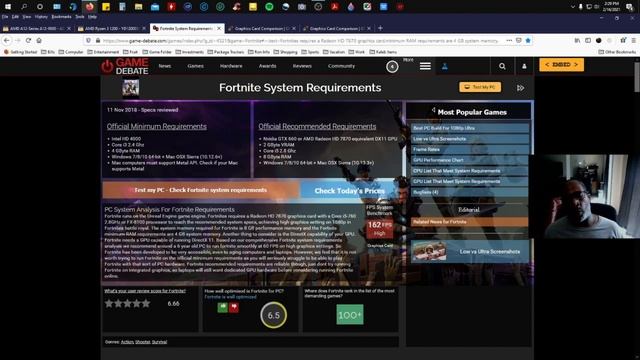This screenshot has width=640, height=360.
Task: Click the browser back arrow
Action: tap(7, 40)
